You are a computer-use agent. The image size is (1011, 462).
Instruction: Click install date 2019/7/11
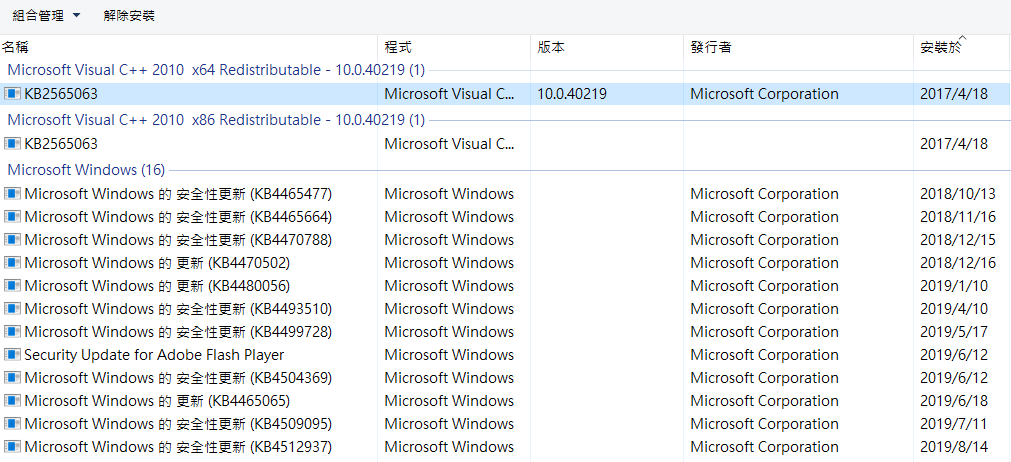click(954, 424)
